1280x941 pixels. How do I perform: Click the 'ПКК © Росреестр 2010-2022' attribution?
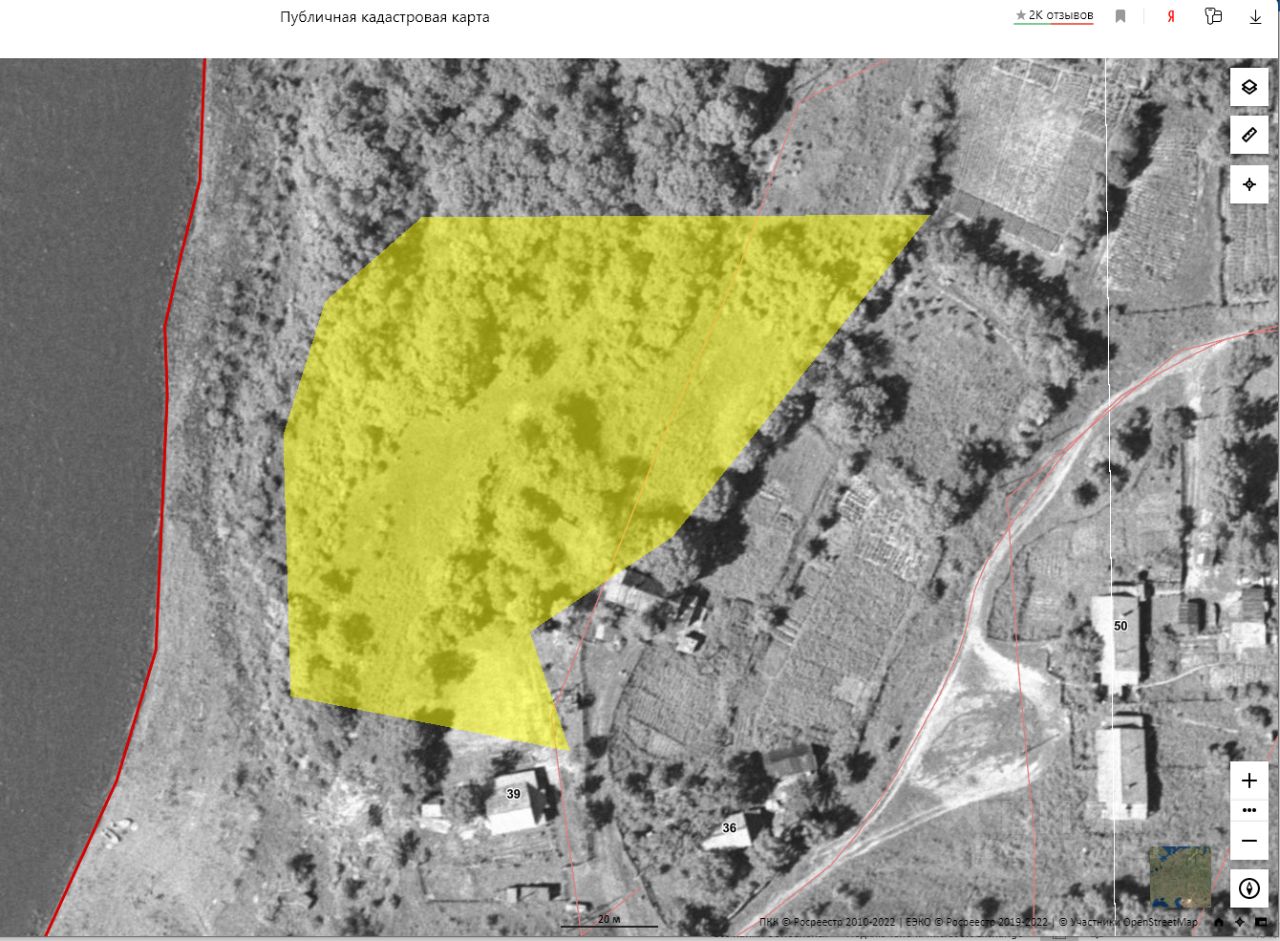pos(829,922)
